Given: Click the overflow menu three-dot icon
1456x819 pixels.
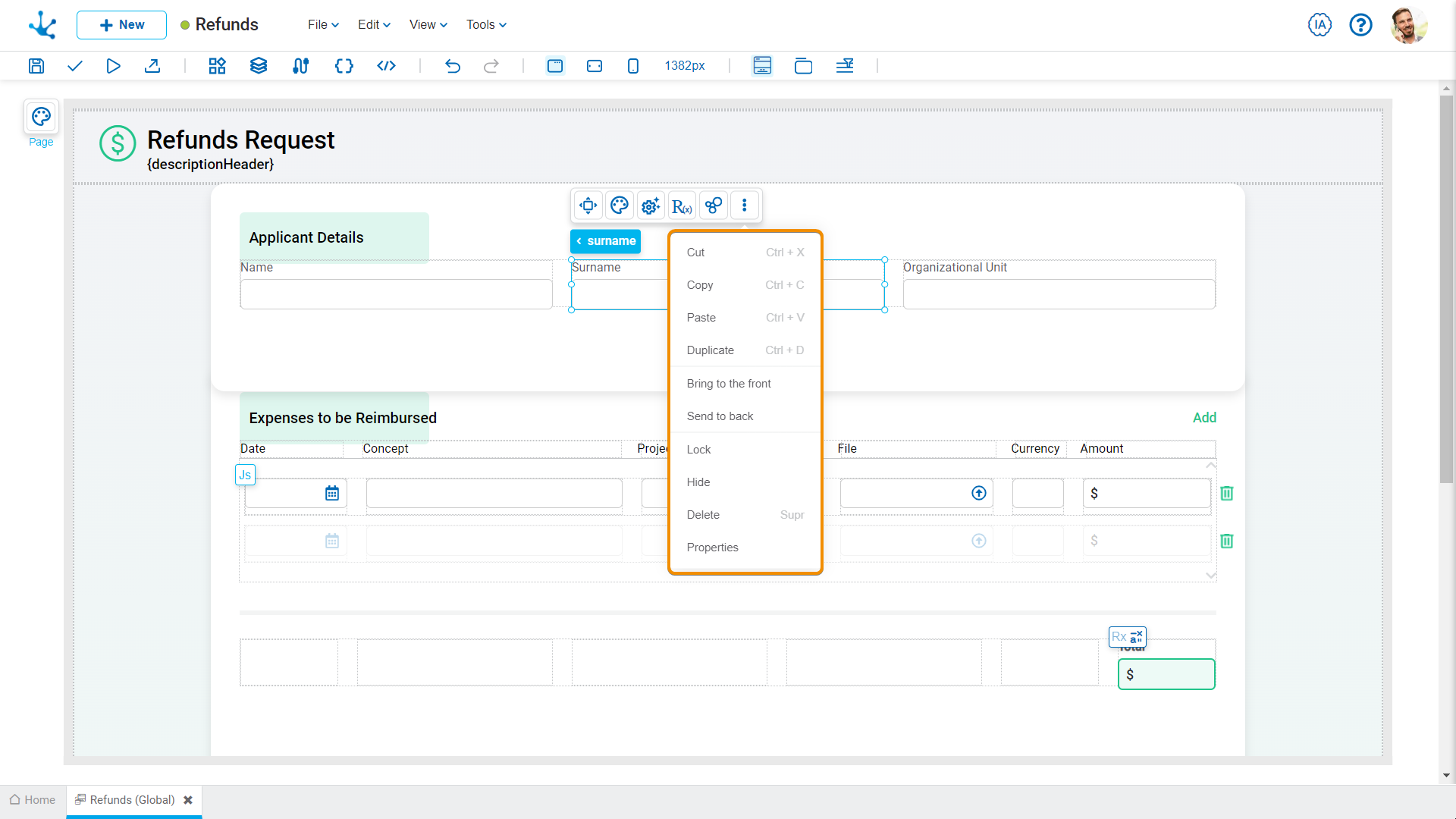Looking at the screenshot, I should 744,205.
